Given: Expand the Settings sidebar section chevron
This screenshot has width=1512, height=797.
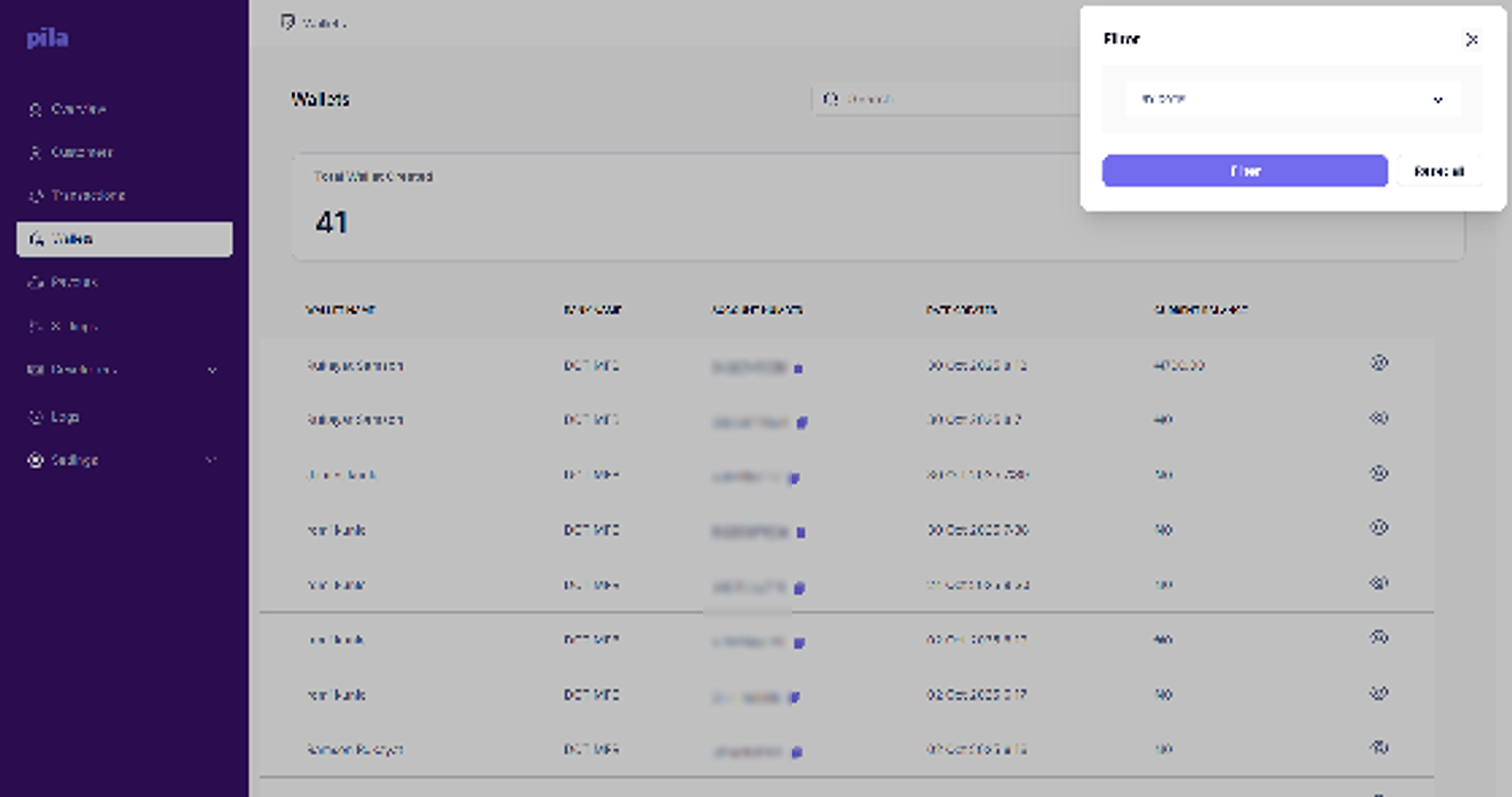Looking at the screenshot, I should point(212,460).
